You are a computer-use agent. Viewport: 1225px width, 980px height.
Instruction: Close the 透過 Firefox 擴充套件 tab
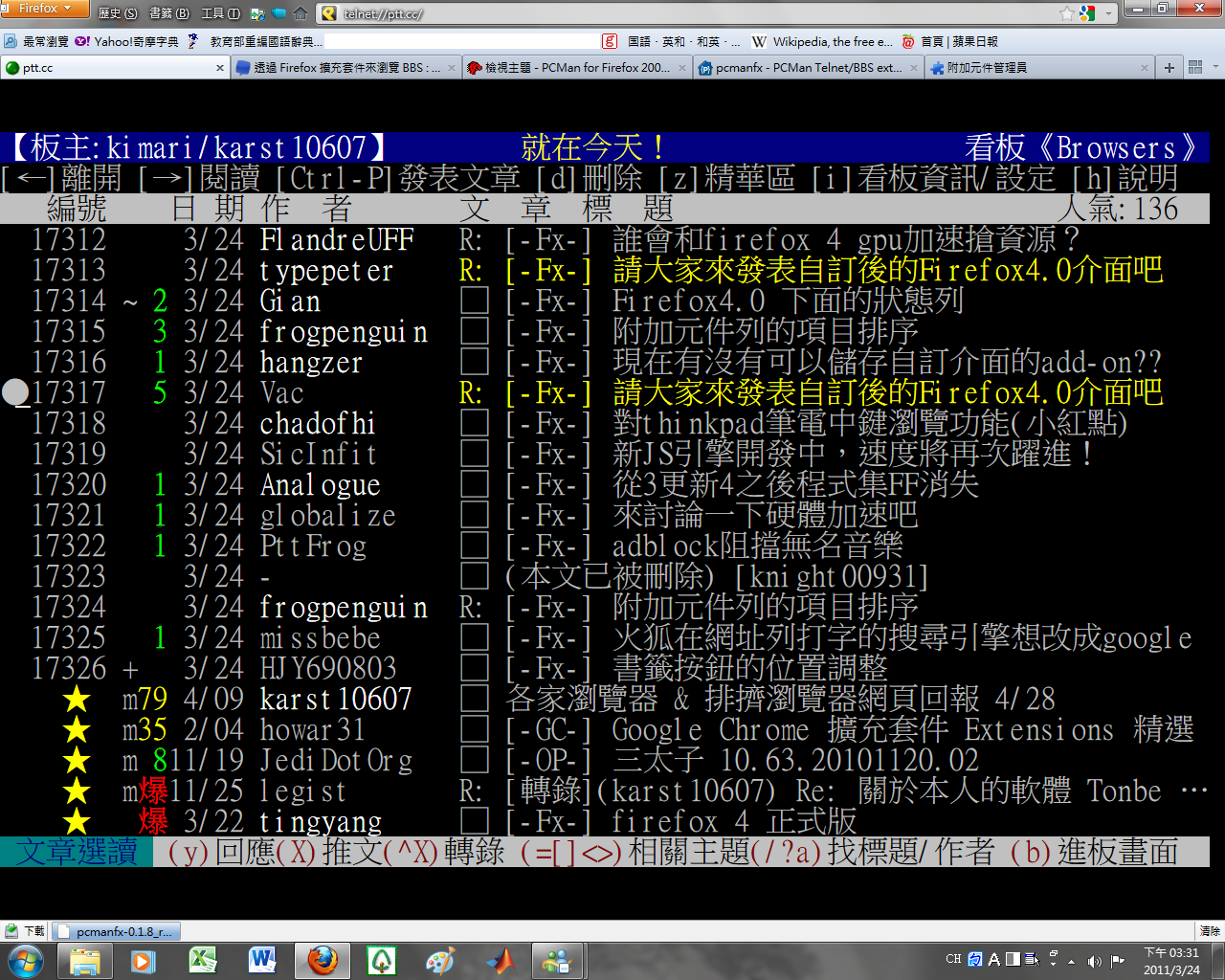tap(452, 68)
